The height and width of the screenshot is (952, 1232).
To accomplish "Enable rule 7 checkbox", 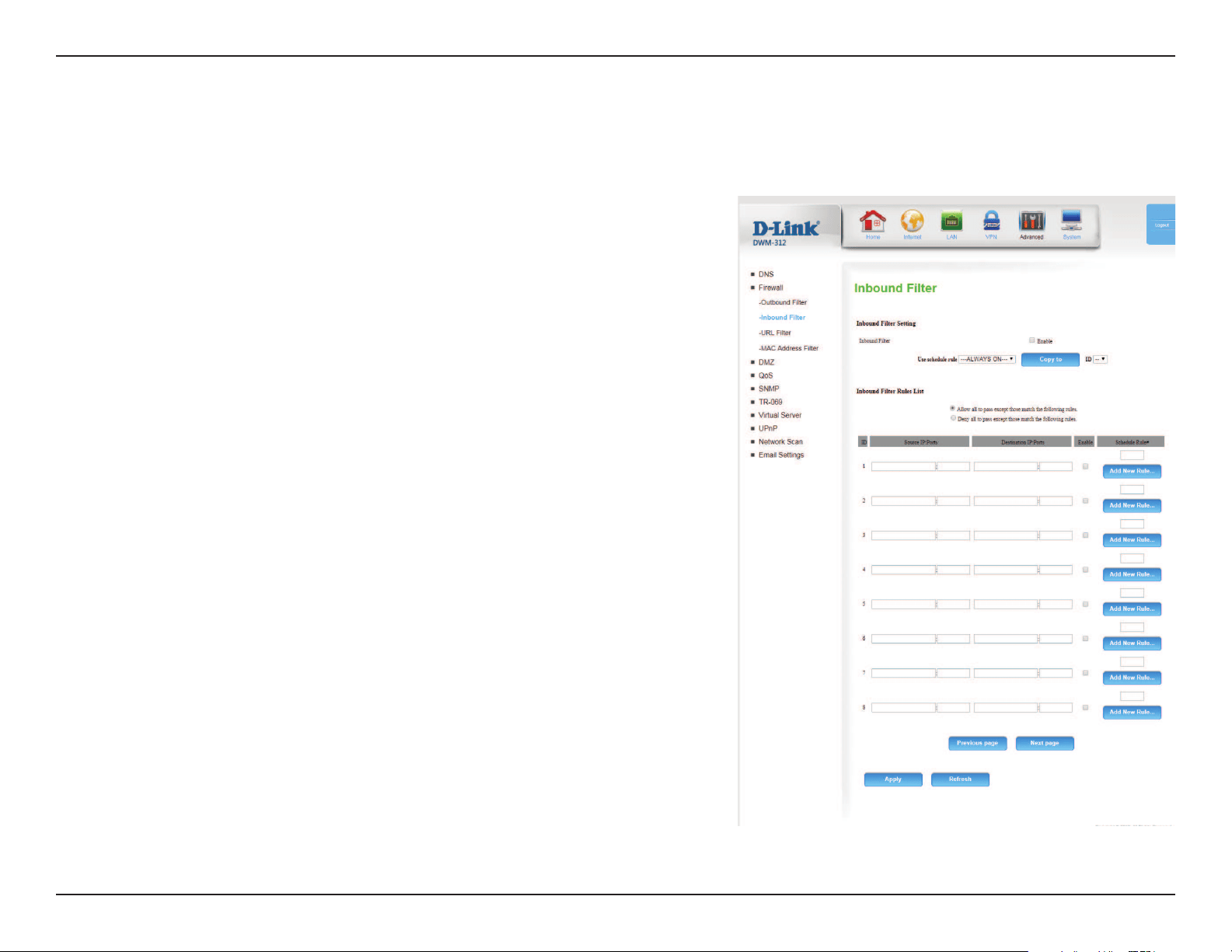I will pyautogui.click(x=1085, y=673).
